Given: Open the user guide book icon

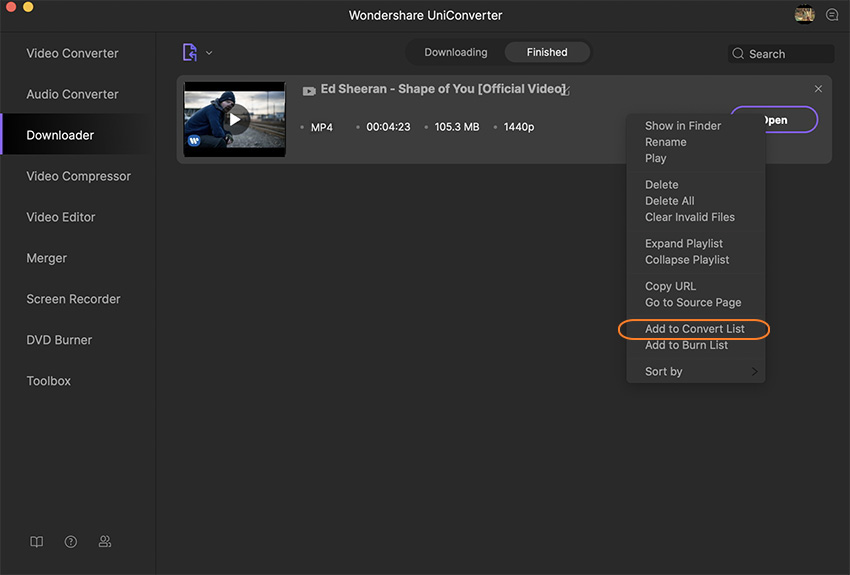Looking at the screenshot, I should pyautogui.click(x=37, y=542).
